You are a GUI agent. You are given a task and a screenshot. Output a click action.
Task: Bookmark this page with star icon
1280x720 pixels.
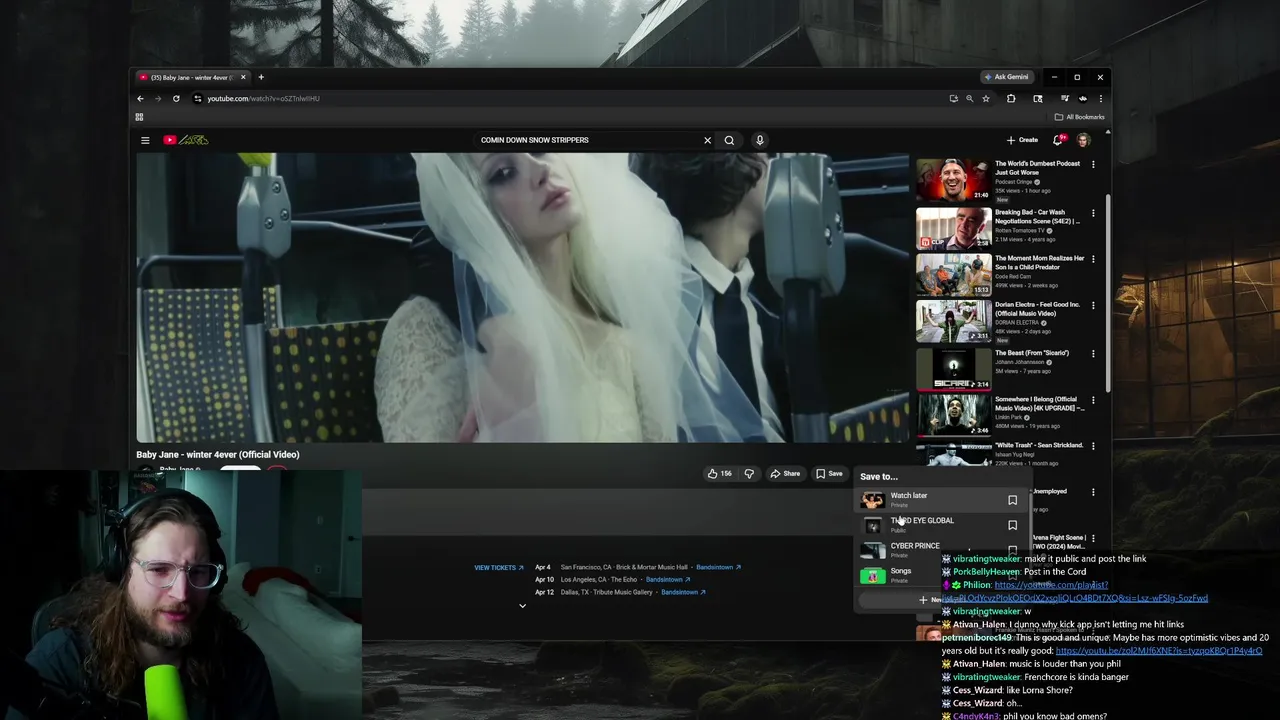tap(986, 98)
